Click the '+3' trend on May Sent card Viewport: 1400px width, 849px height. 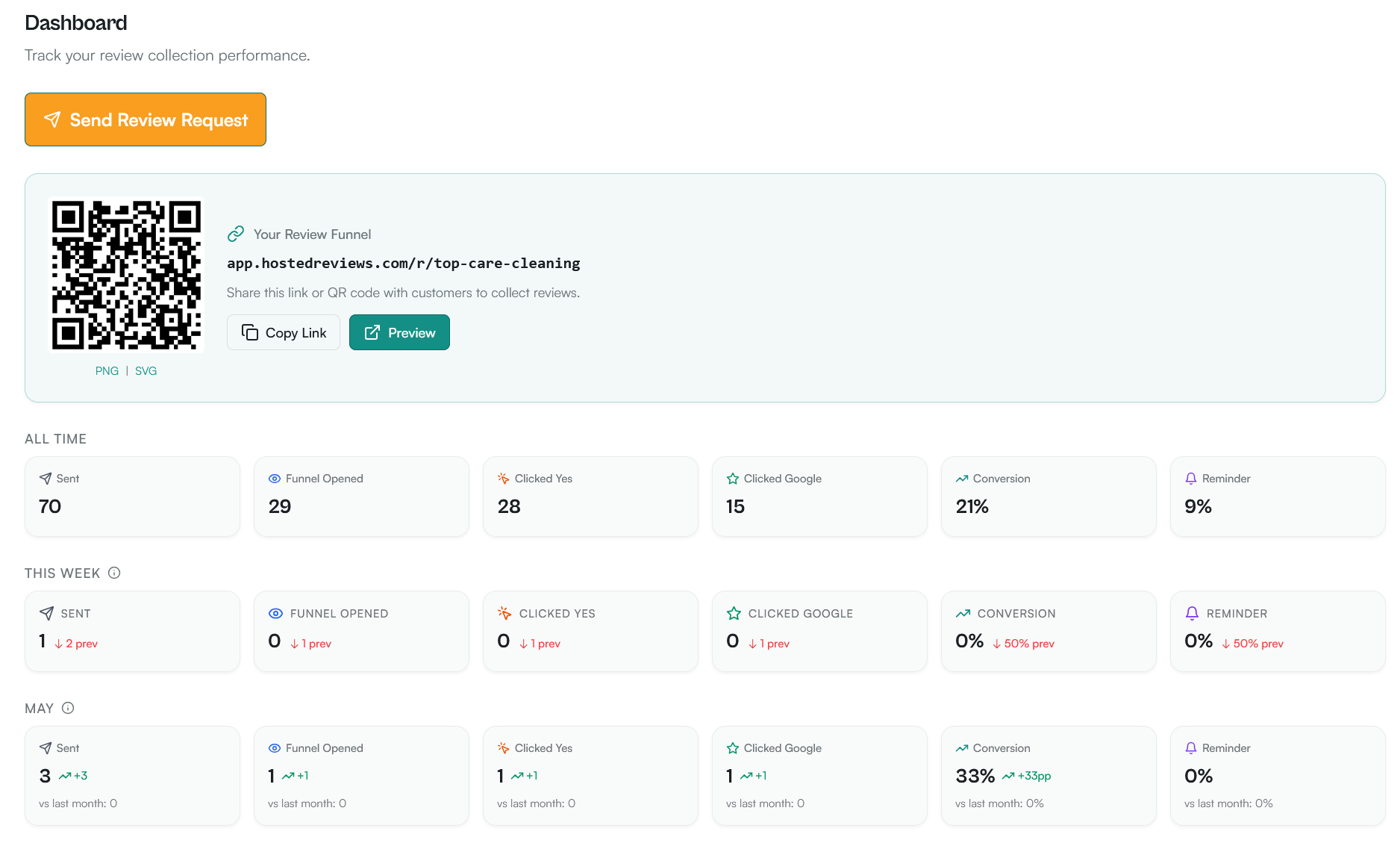(73, 776)
